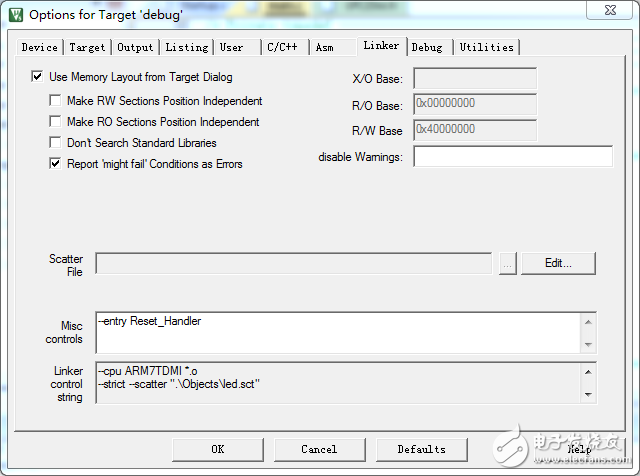This screenshot has height=476, width=640.
Task: Click the Keil app icon in title bar
Action: [15, 14]
